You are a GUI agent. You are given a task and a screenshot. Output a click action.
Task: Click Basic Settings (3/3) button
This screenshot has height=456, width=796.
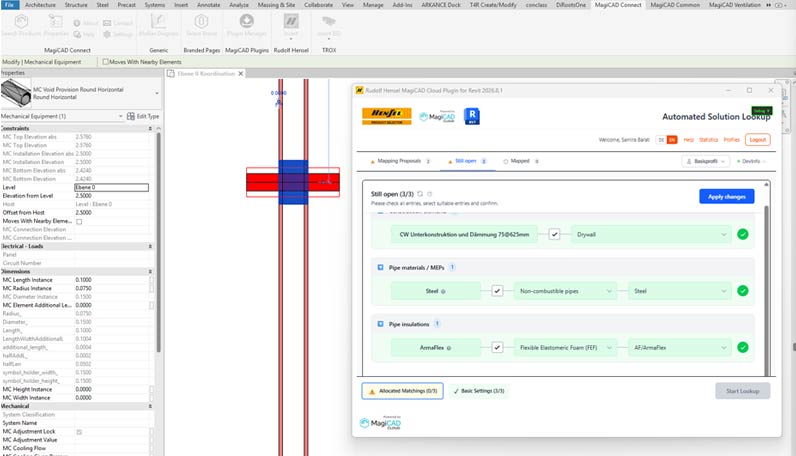click(479, 391)
